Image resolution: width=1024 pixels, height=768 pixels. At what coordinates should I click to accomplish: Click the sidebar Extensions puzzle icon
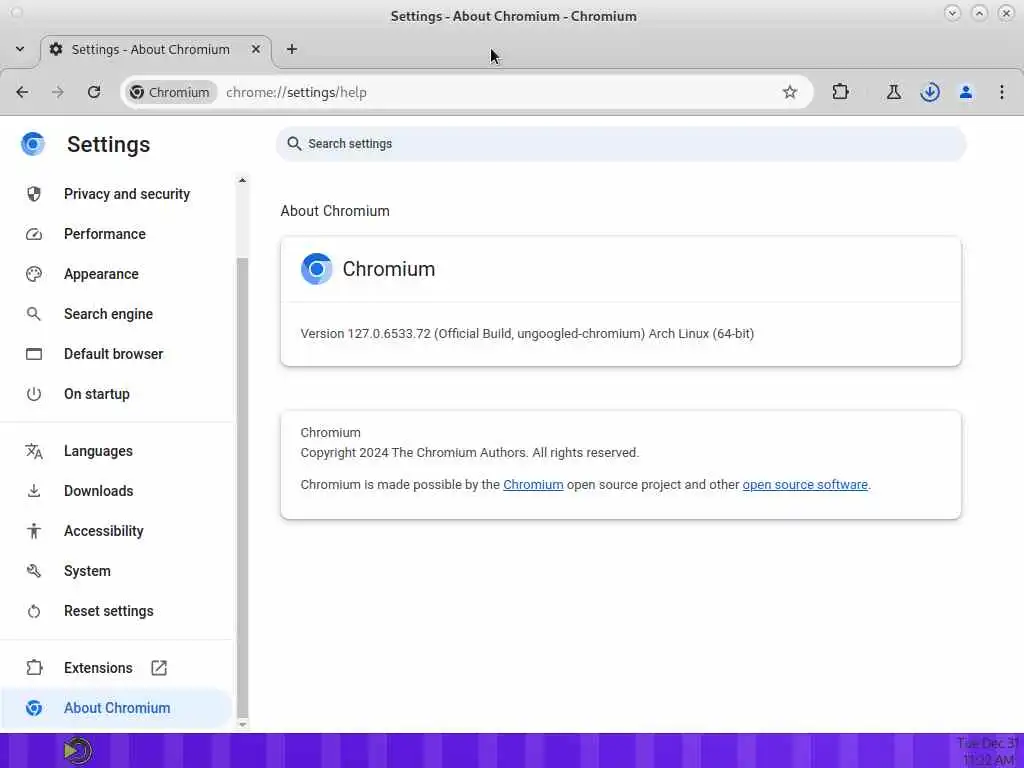34,667
